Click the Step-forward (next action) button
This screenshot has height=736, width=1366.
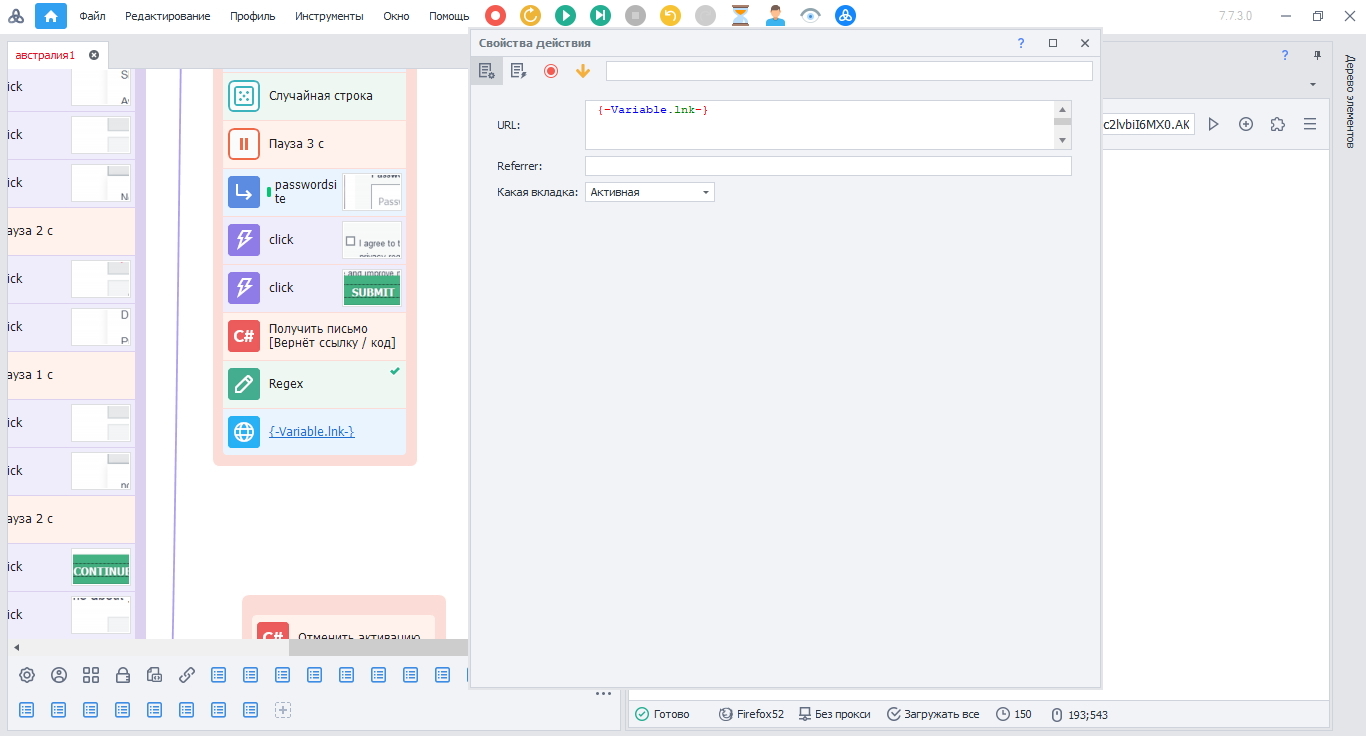600,15
